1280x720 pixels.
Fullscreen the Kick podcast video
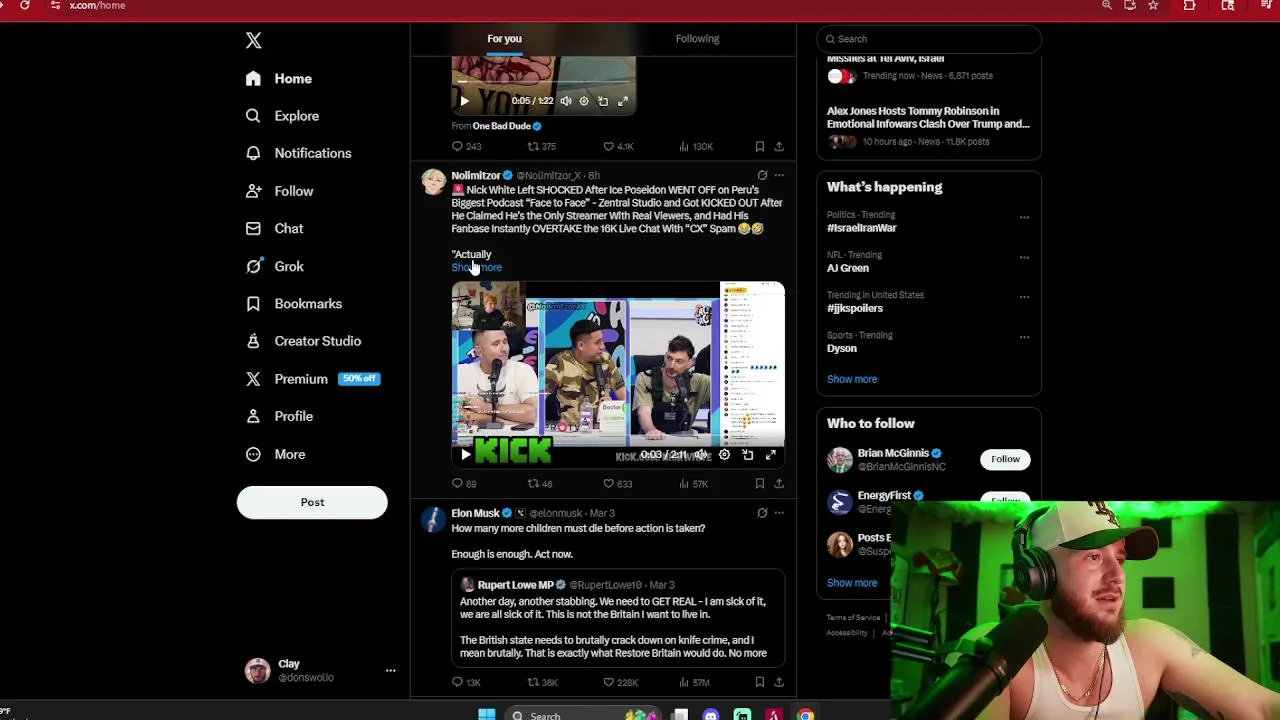771,455
